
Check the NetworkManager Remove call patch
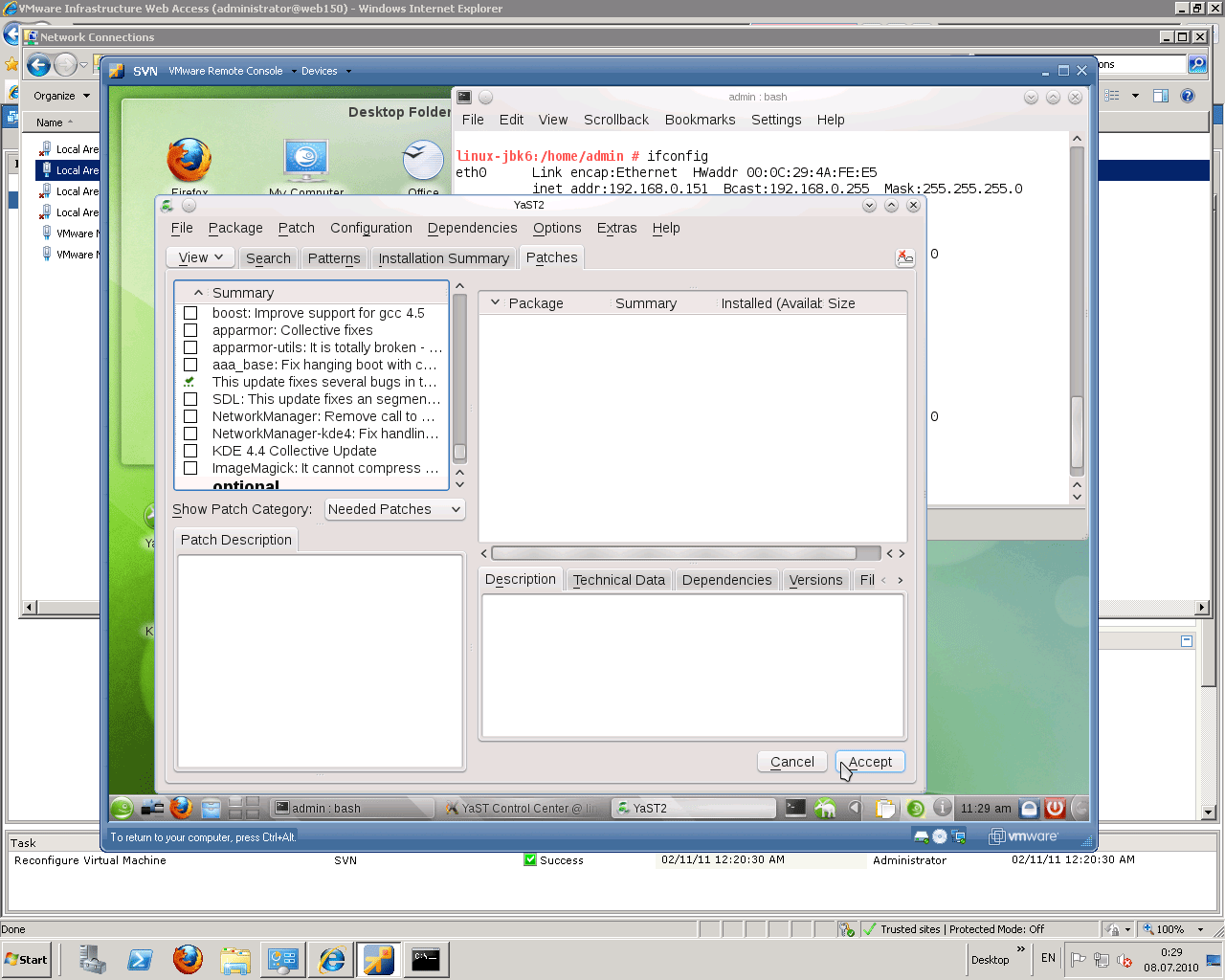click(190, 416)
